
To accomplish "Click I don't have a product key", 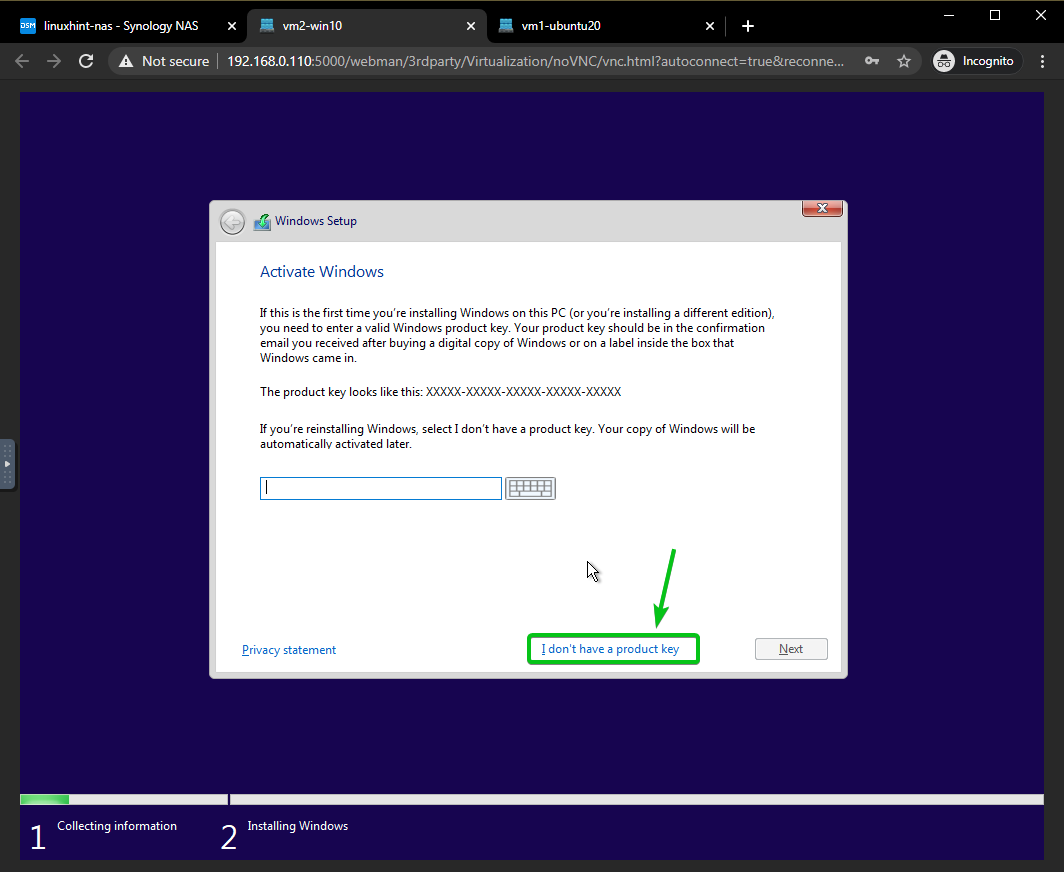I will [610, 649].
